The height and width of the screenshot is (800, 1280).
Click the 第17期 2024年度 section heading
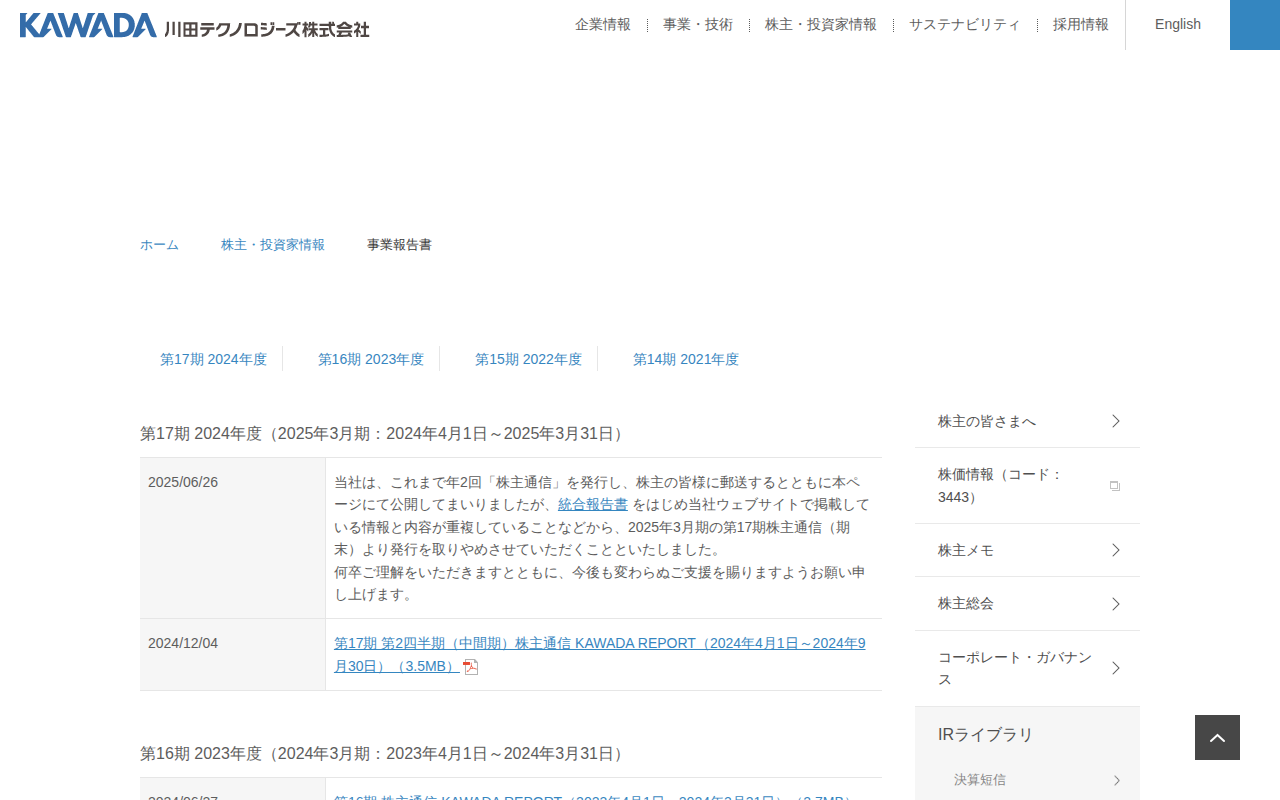click(x=384, y=433)
